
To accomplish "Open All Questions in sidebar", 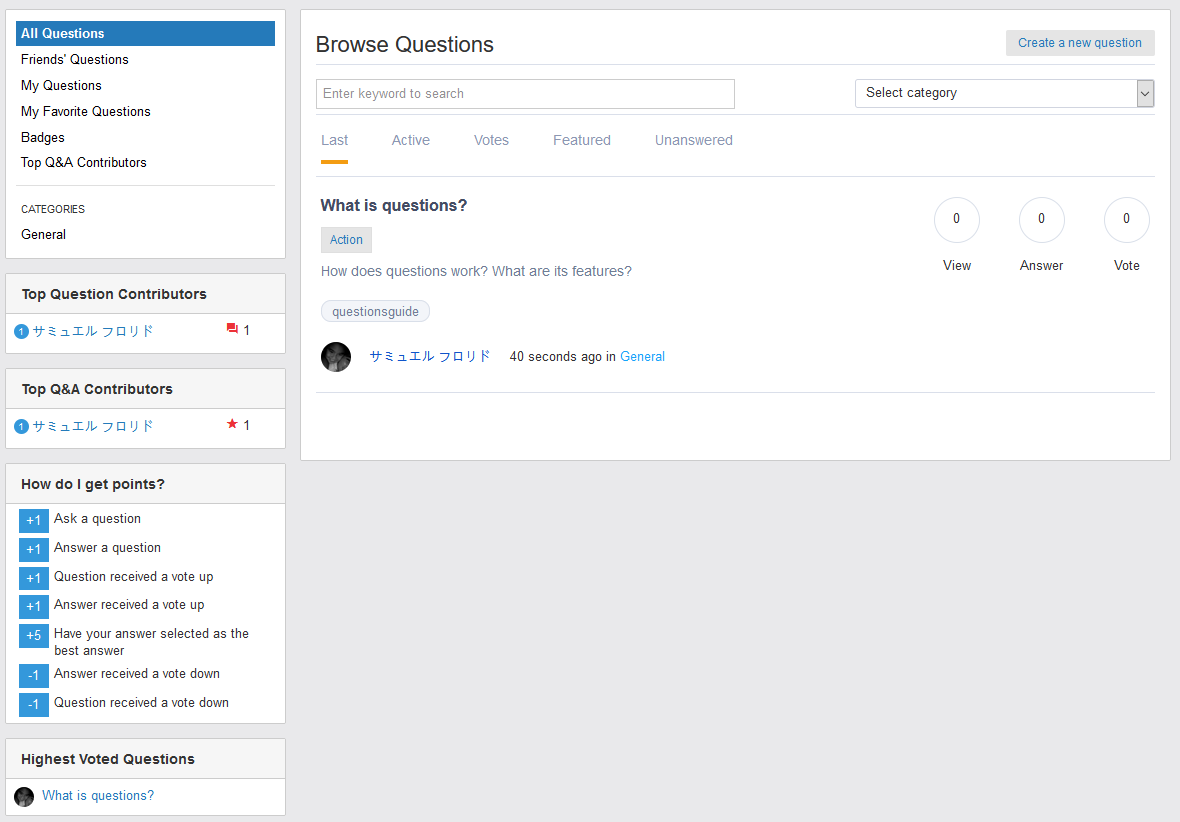I will pyautogui.click(x=145, y=33).
